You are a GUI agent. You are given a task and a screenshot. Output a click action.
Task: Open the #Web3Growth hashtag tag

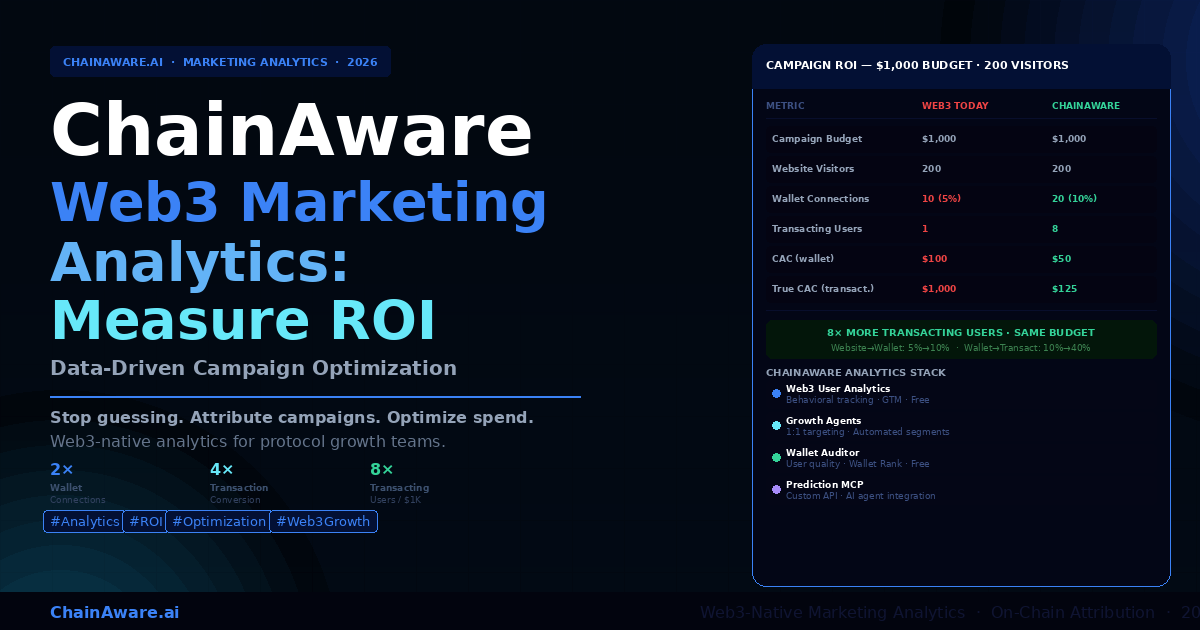coord(323,521)
